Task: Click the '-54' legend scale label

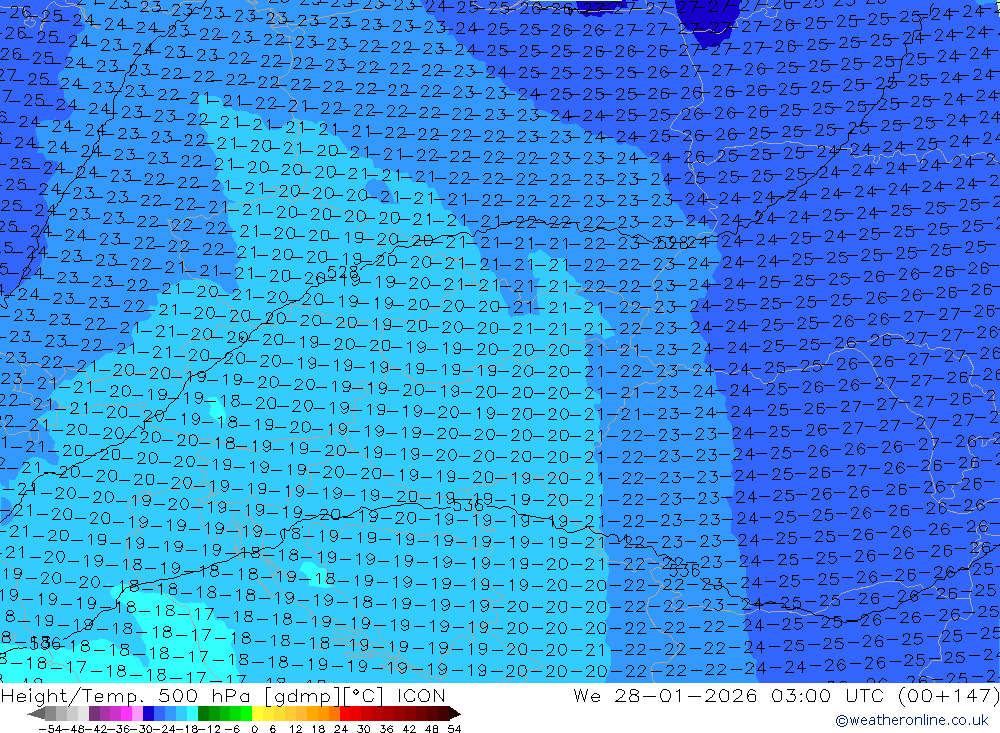Action: 50,729
